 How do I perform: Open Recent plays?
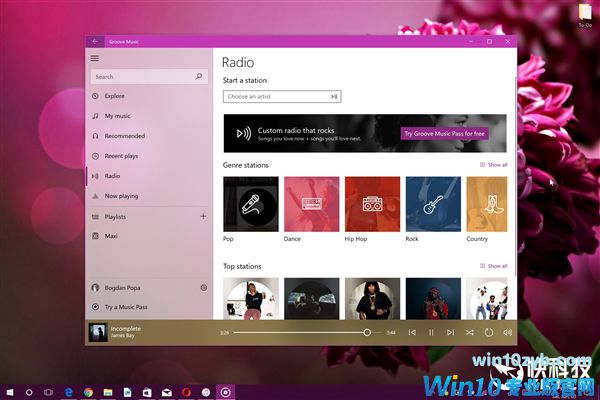point(149,156)
